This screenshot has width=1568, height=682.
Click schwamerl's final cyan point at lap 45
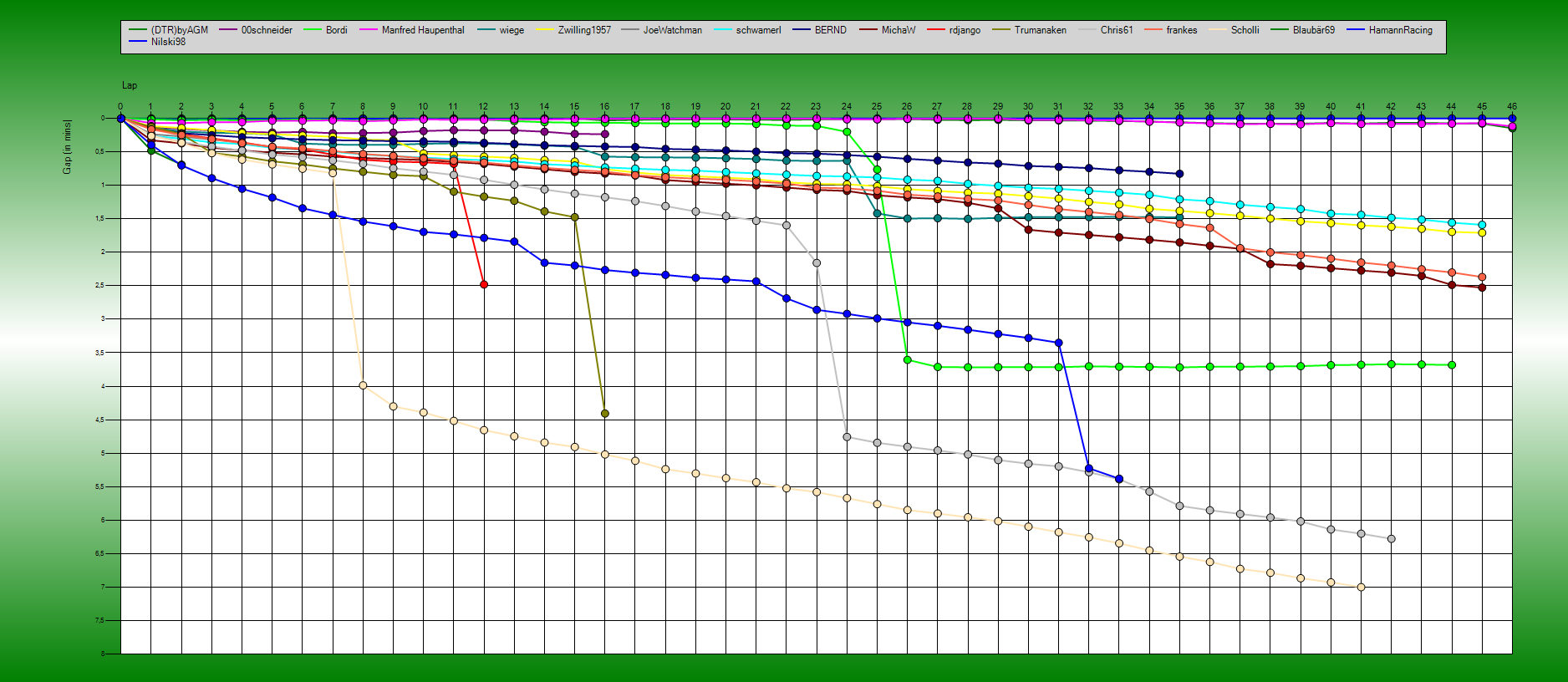click(1482, 225)
